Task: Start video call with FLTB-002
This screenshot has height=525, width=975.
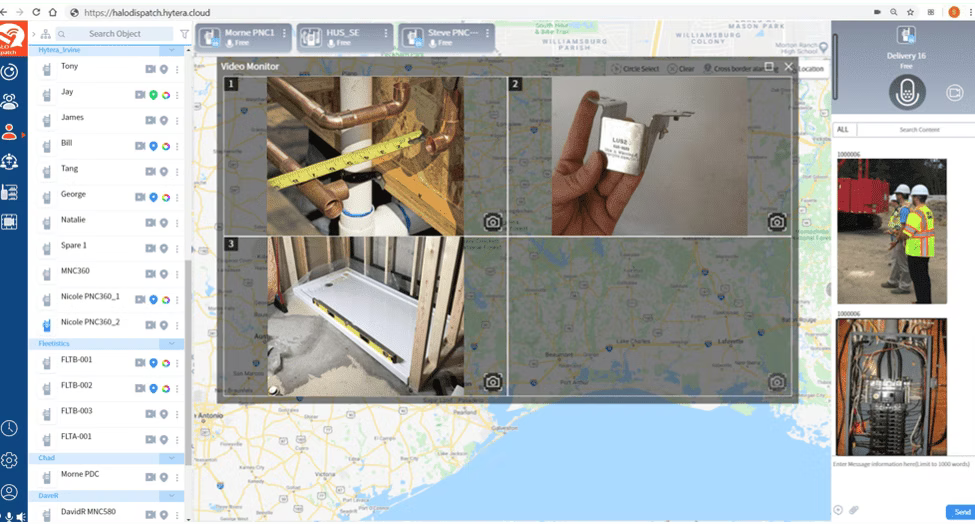Action: 140,388
